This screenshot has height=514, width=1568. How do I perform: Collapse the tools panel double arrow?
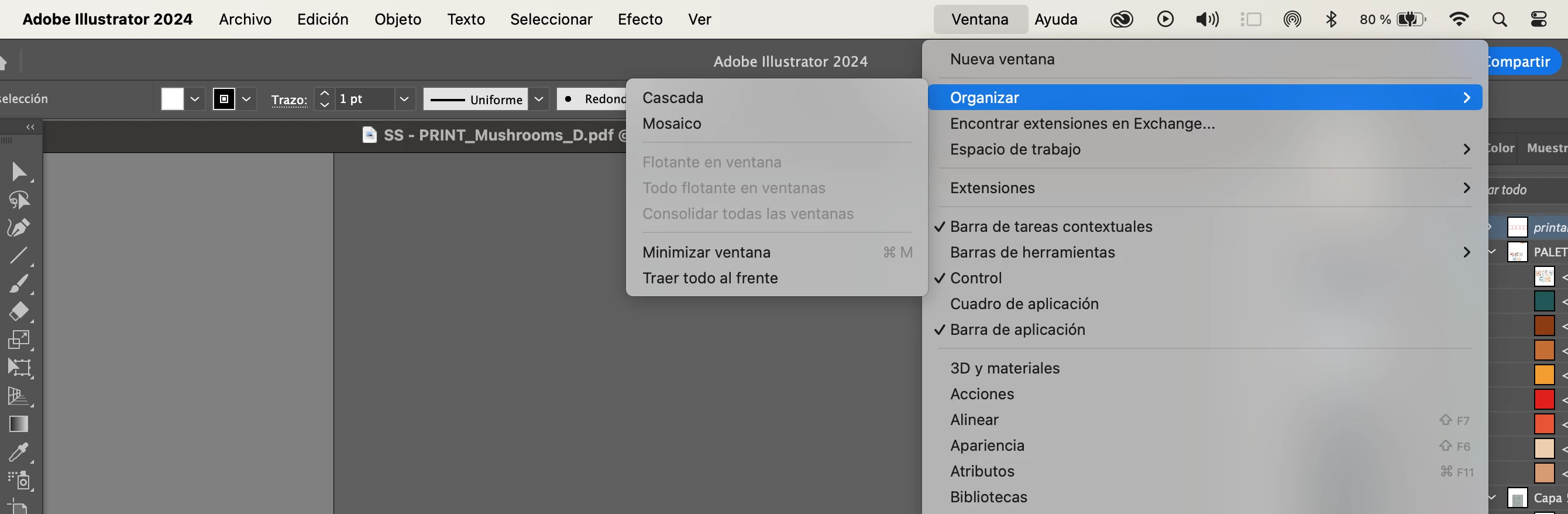30,126
